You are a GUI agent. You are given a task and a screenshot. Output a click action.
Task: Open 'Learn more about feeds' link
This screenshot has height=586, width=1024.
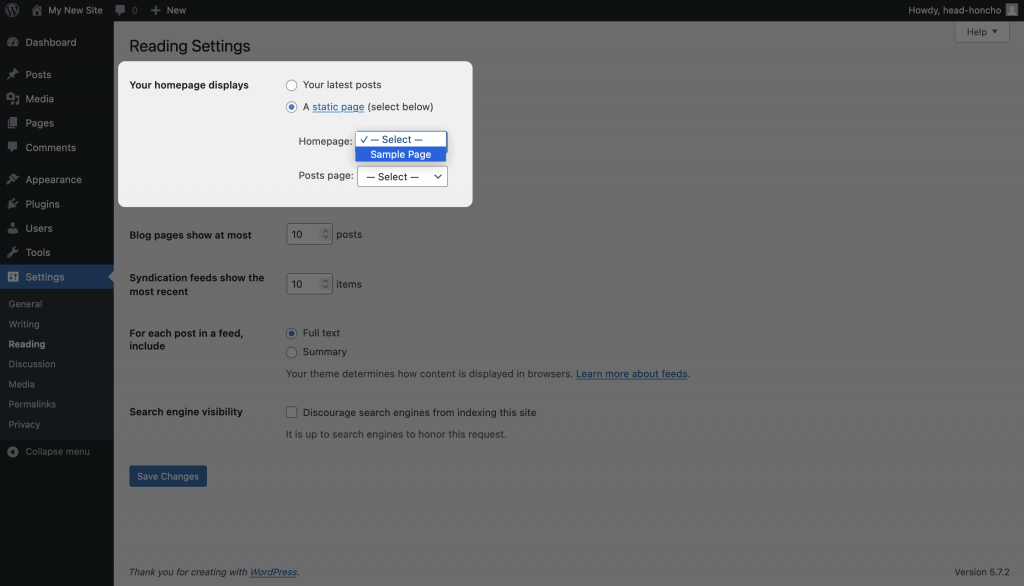click(632, 374)
